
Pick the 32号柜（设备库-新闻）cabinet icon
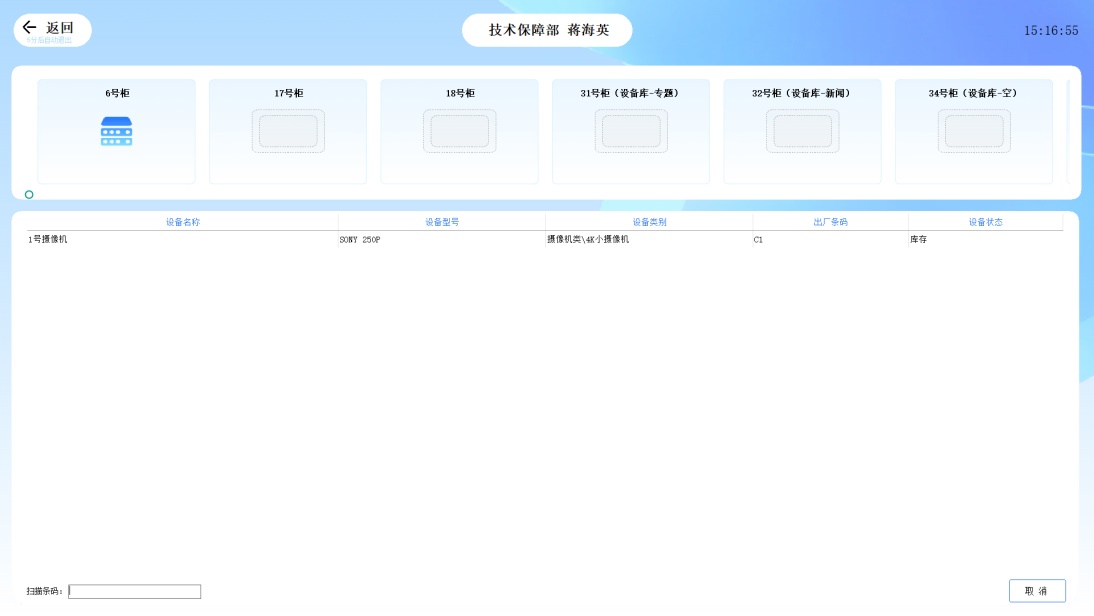[802, 132]
